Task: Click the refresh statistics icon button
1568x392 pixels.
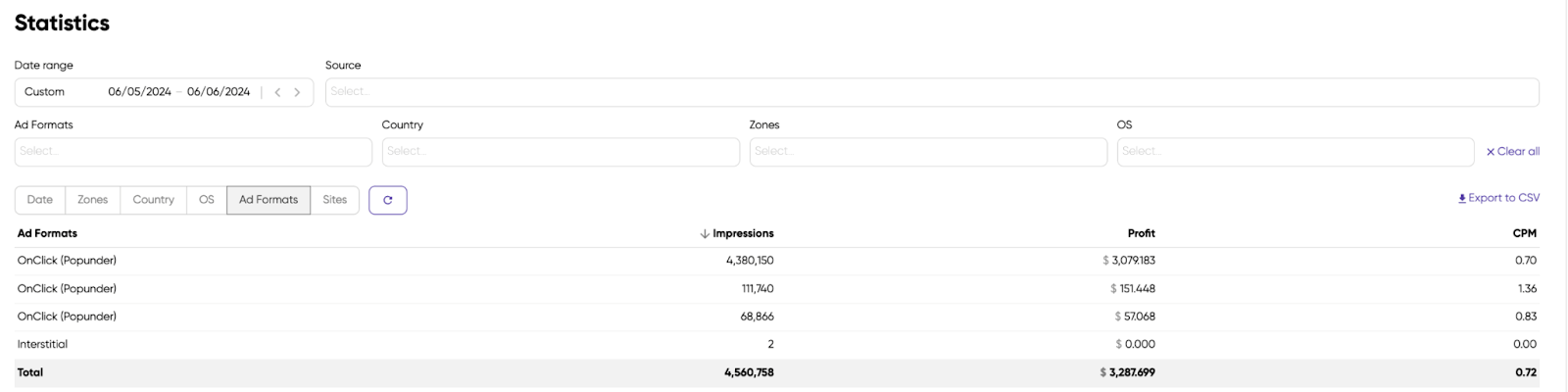Action: coord(387,200)
